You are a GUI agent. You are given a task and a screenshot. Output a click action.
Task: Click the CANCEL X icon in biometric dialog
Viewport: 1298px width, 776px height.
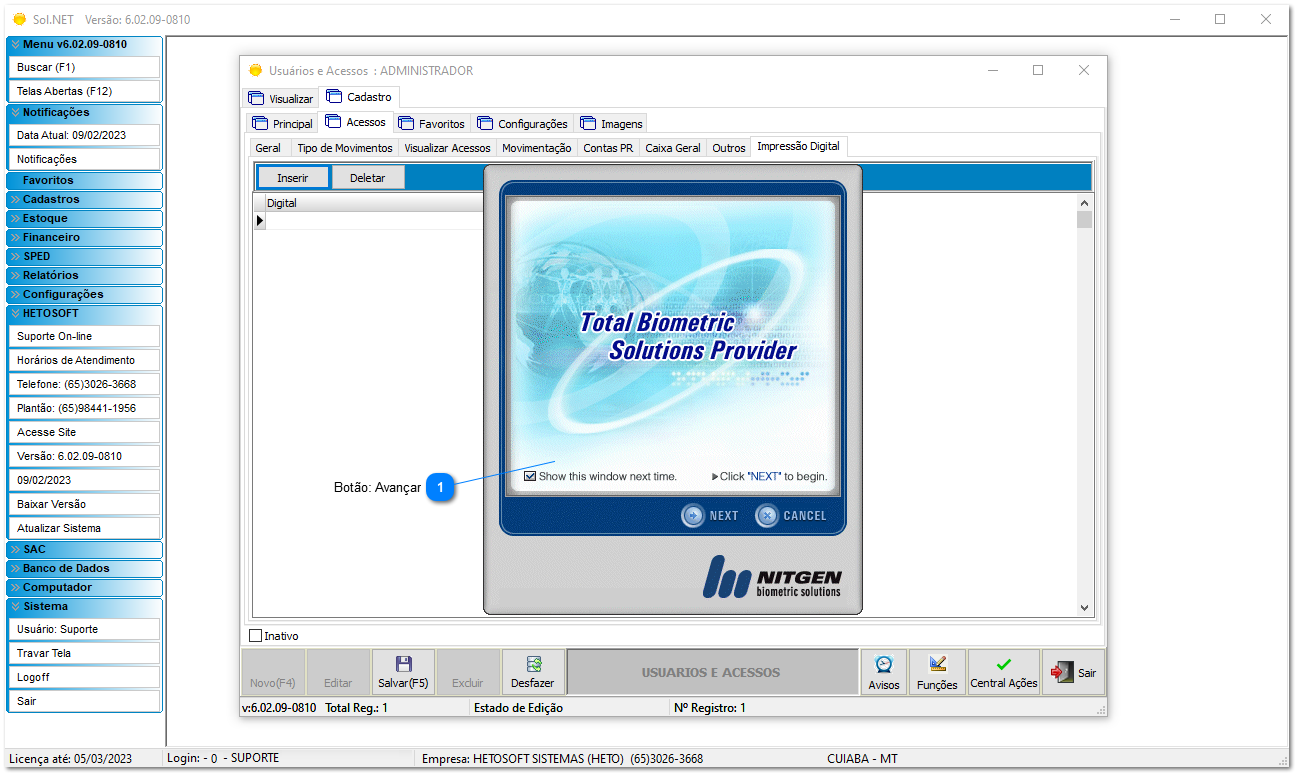point(767,516)
